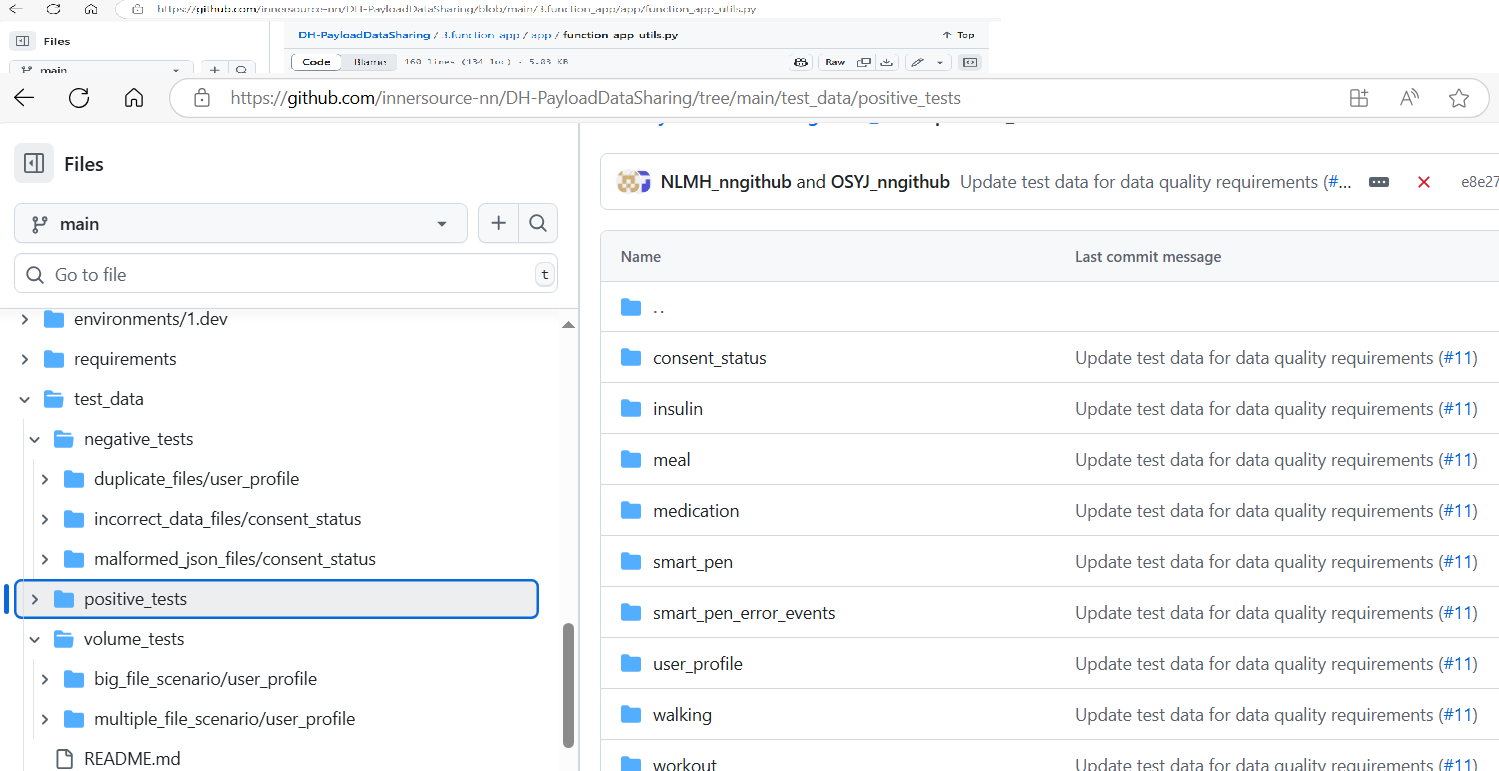Click the refresh icon in the background browser window
The height and width of the screenshot is (771, 1499).
pos(53,8)
